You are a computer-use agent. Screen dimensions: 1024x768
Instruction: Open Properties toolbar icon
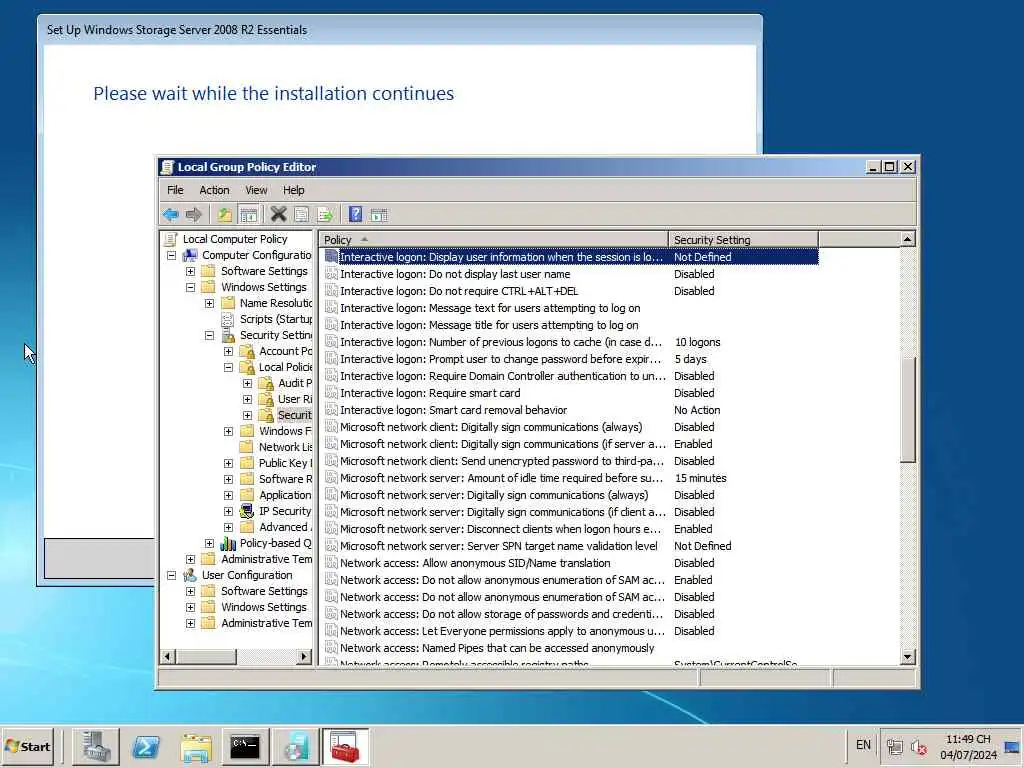point(301,214)
